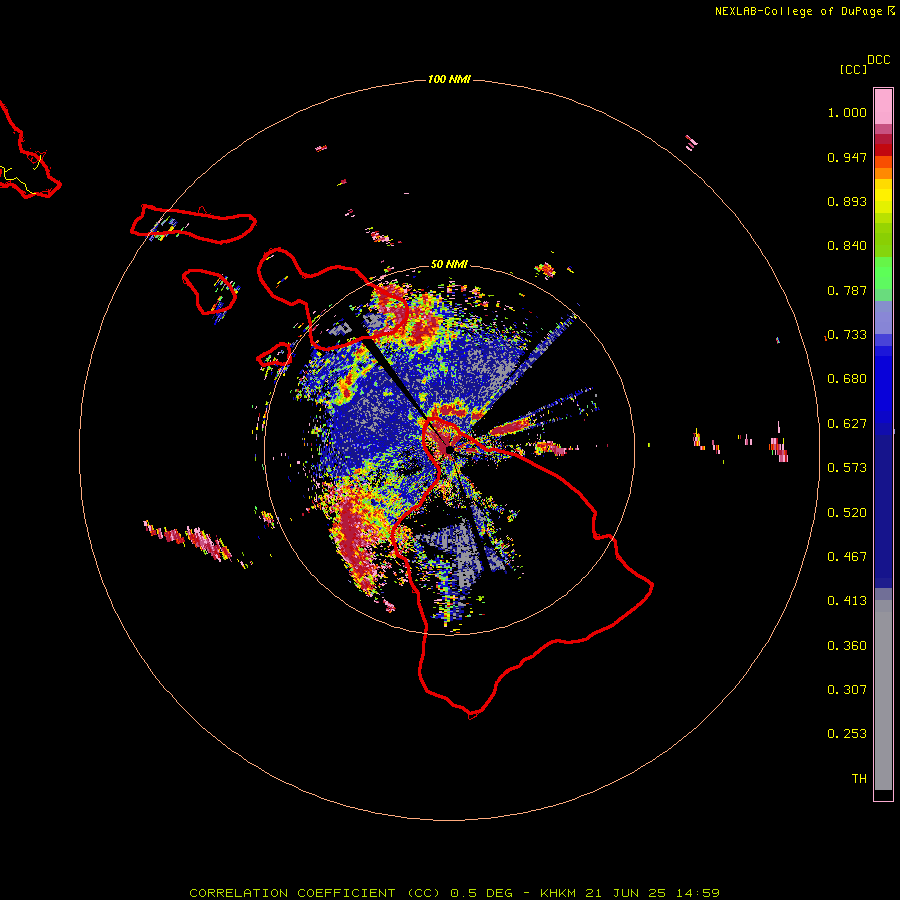Click the 0.573 color scale label
This screenshot has height=900, width=900.
pyautogui.click(x=847, y=468)
